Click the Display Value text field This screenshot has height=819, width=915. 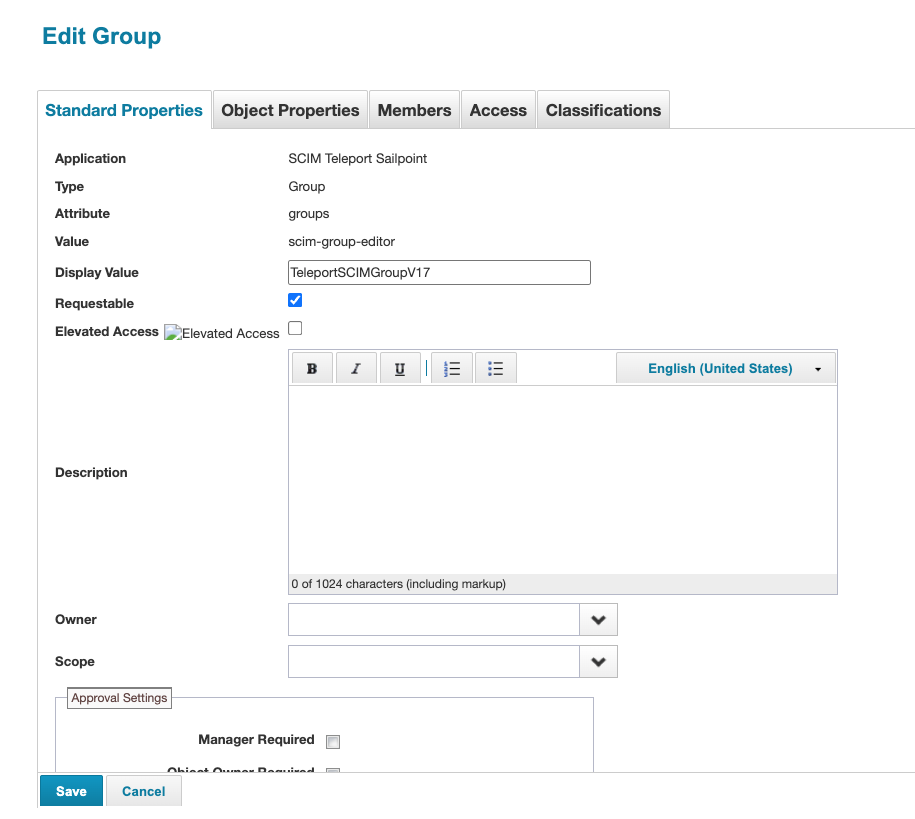pyautogui.click(x=438, y=272)
